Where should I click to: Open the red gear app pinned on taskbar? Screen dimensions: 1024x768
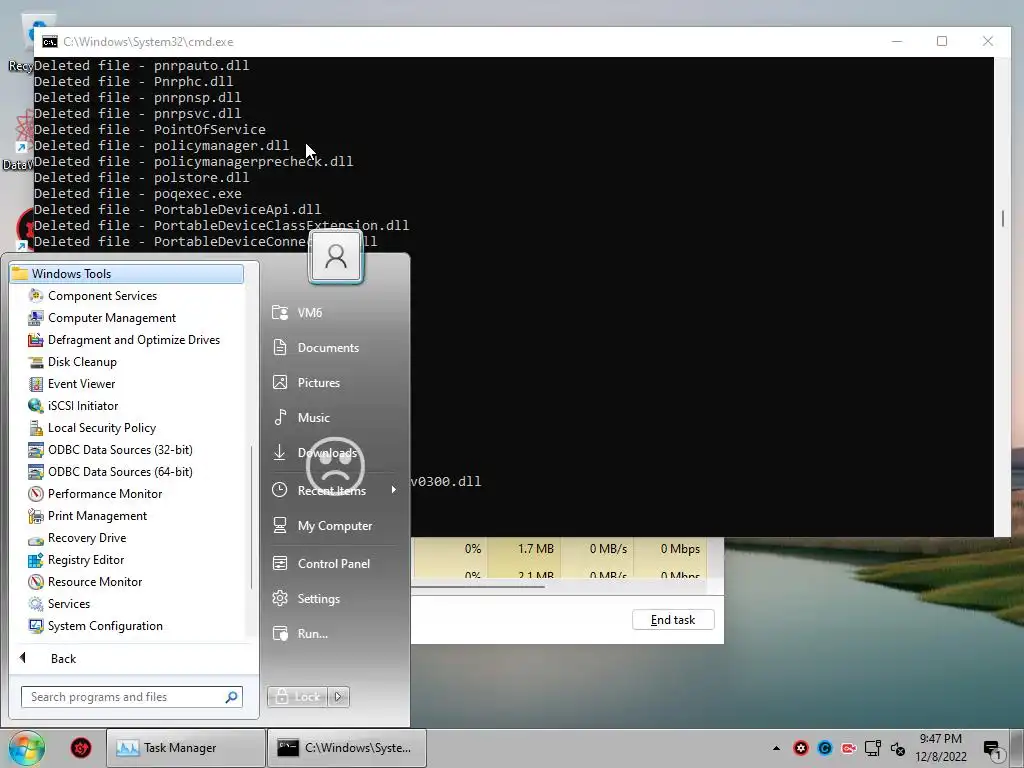pyautogui.click(x=81, y=748)
